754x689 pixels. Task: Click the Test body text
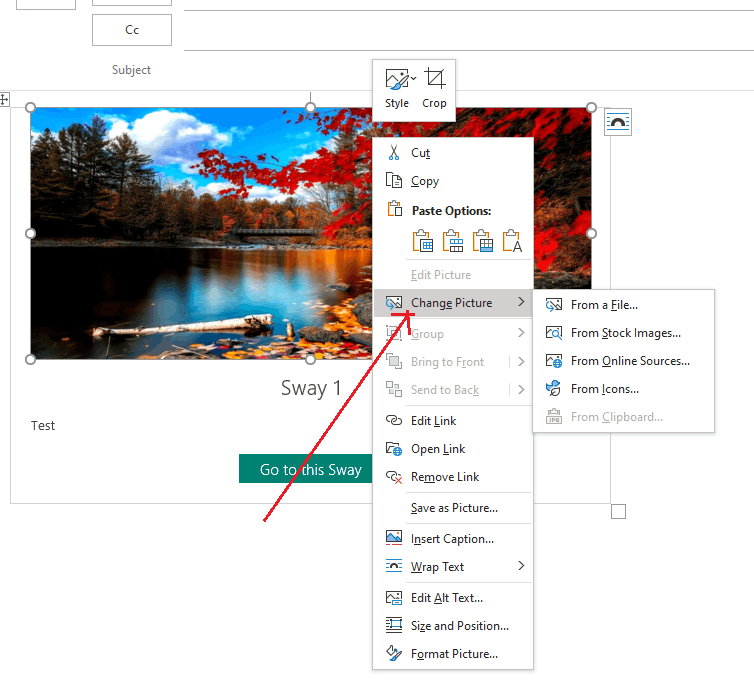43,426
